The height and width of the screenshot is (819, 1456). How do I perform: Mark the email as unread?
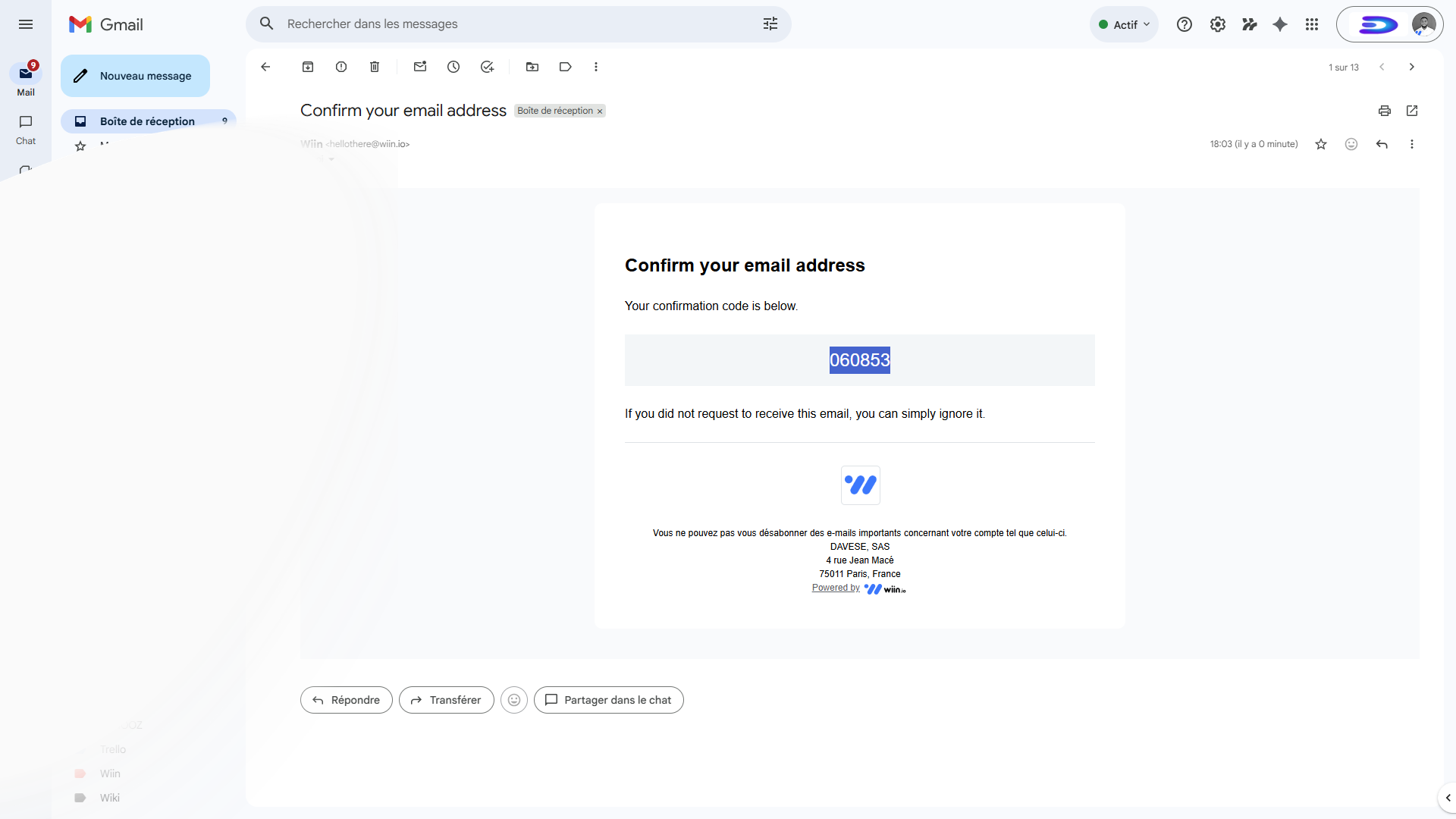point(420,67)
